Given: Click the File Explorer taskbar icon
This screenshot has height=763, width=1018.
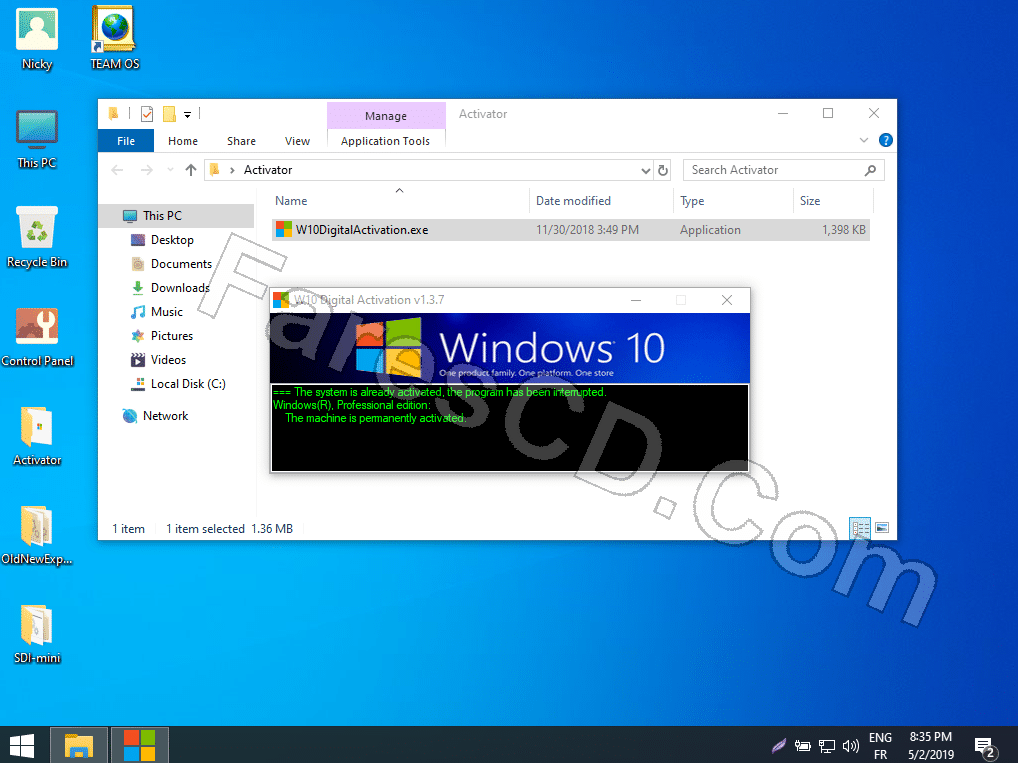Looking at the screenshot, I should (x=79, y=745).
